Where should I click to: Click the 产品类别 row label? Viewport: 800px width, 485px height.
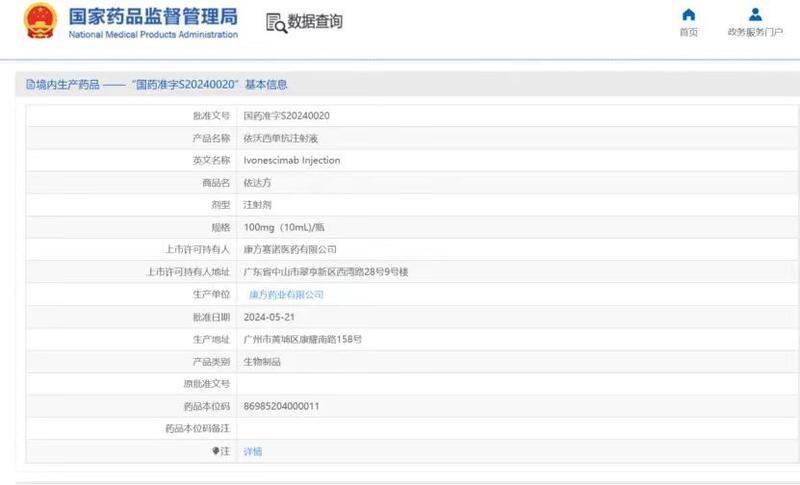pyautogui.click(x=211, y=362)
